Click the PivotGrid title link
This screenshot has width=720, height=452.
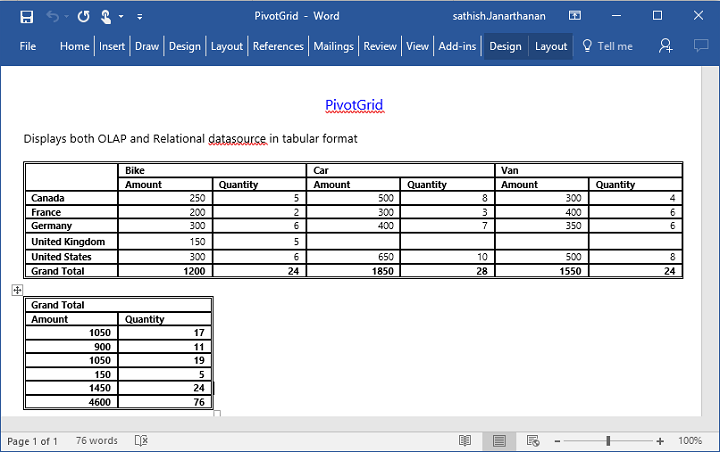[x=354, y=105]
